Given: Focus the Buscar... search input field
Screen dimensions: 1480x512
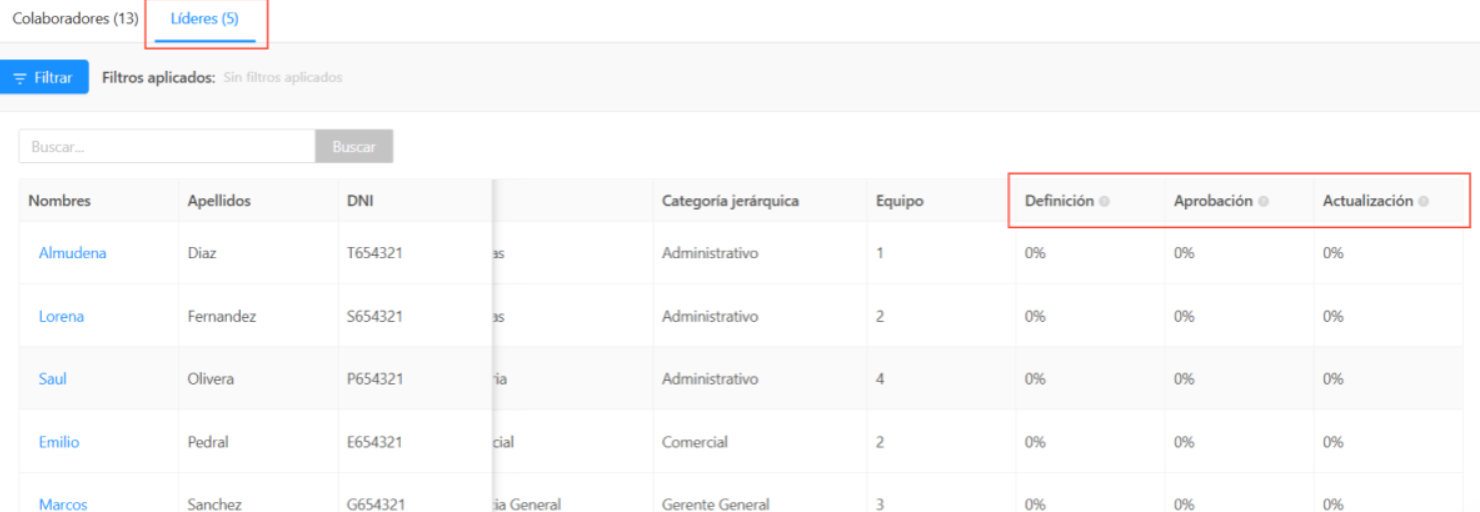Looking at the screenshot, I should pos(167,146).
